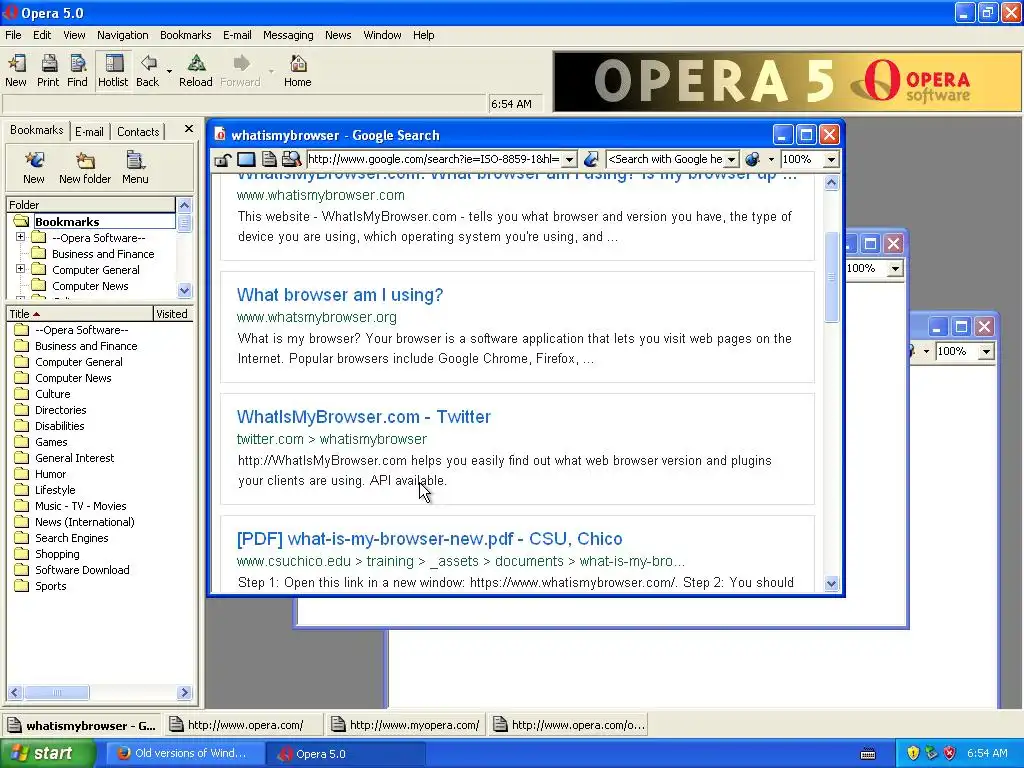Open the Windows Start button
This screenshot has height=768, width=1024.
[47, 754]
